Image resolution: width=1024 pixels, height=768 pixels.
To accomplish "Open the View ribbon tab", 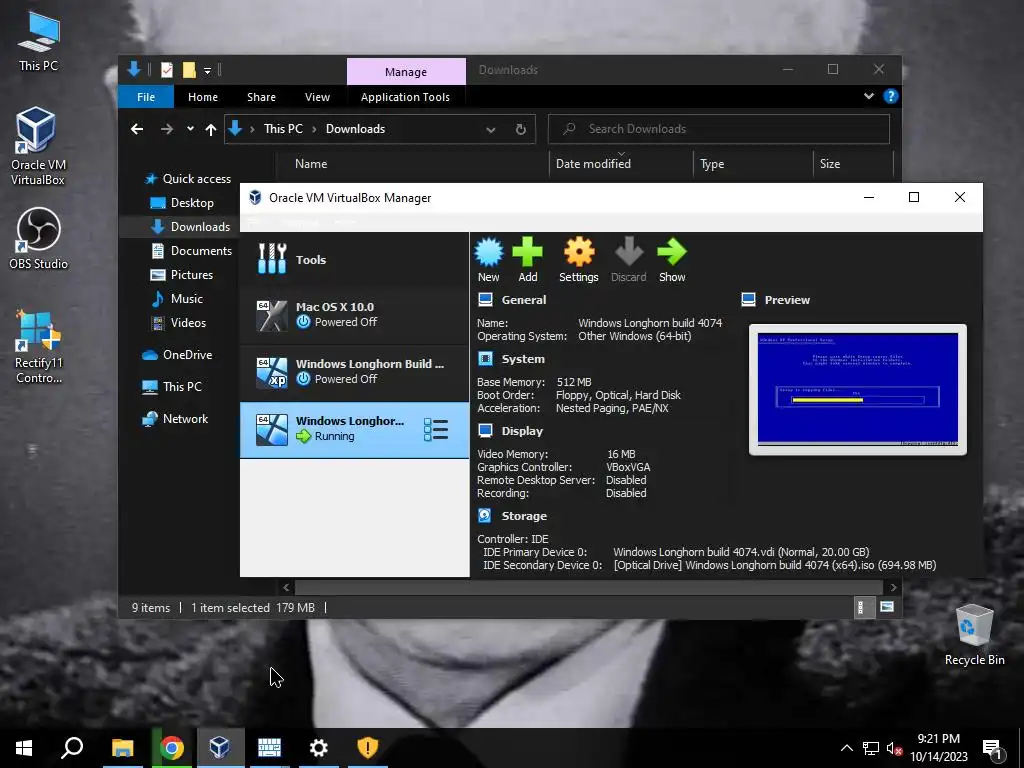I will [317, 97].
